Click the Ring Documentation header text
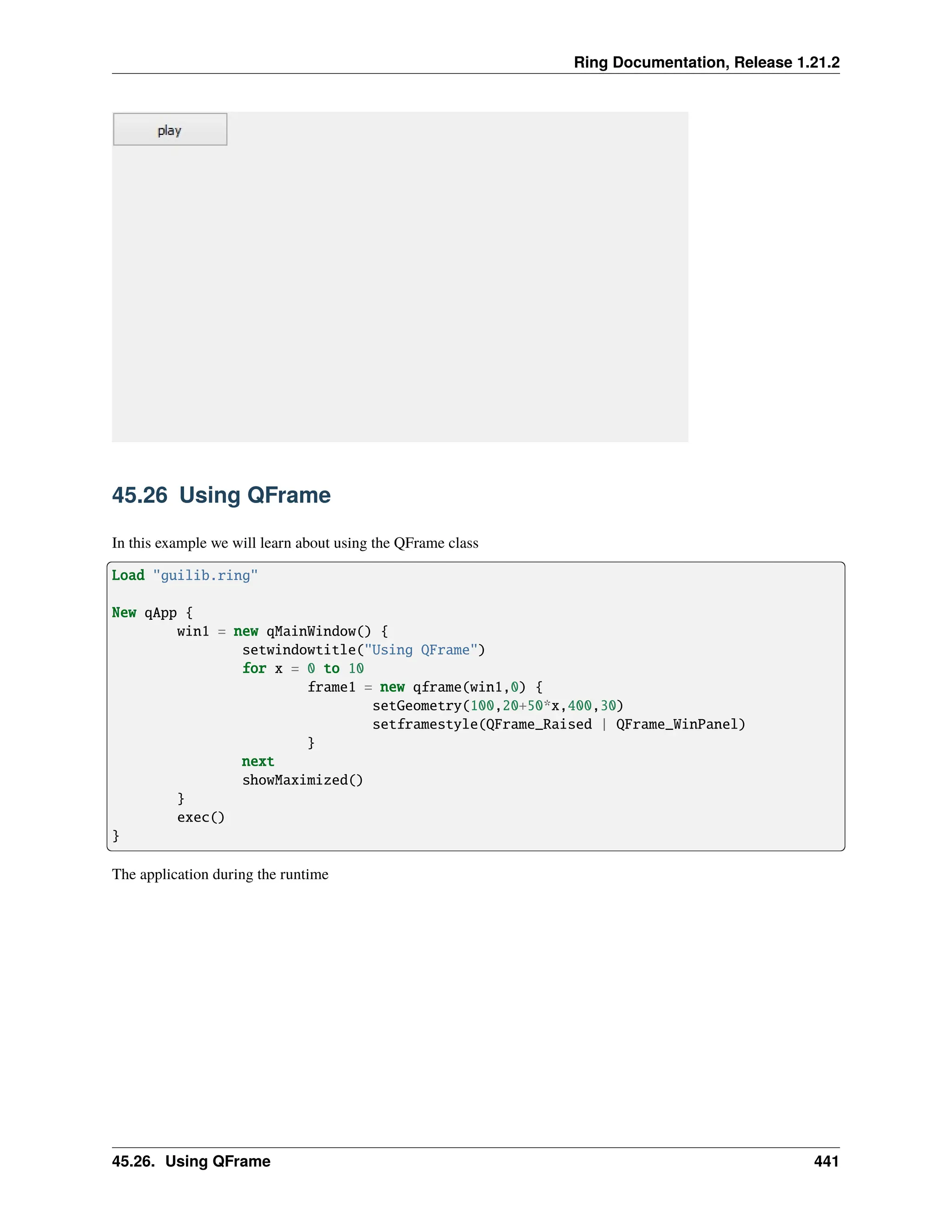The image size is (952, 1232). [706, 62]
